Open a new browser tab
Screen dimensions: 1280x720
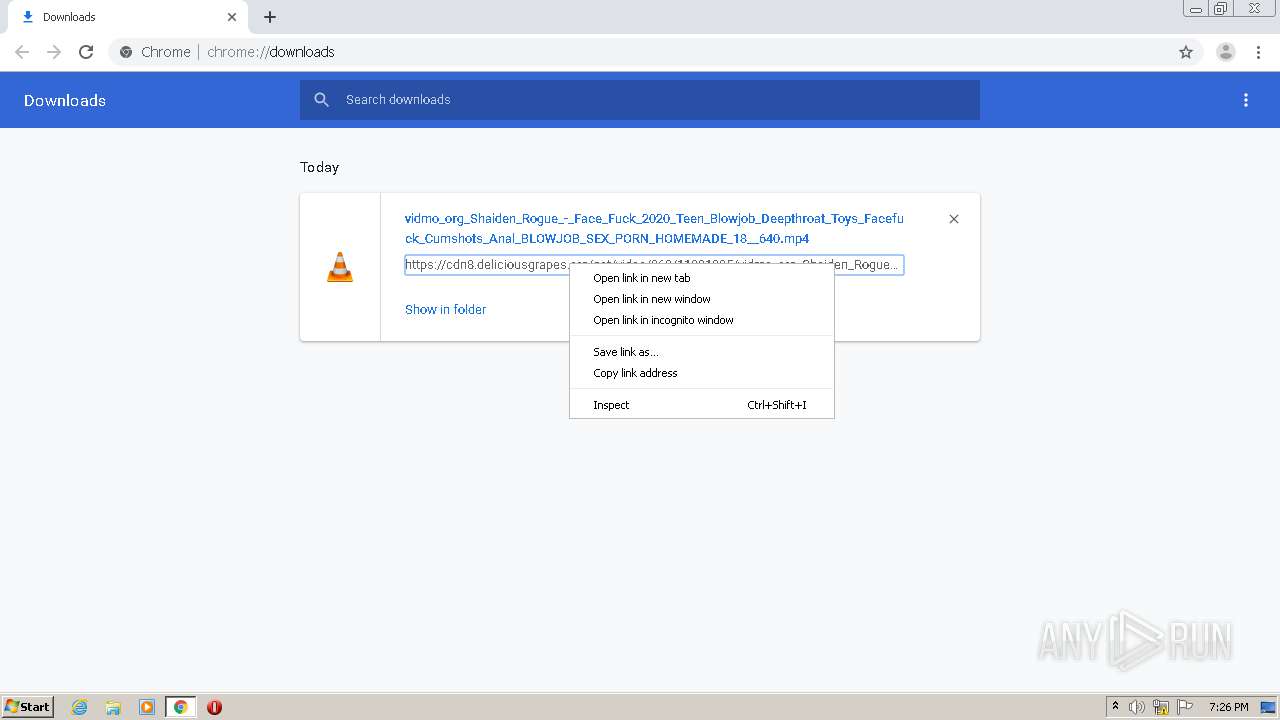(270, 17)
